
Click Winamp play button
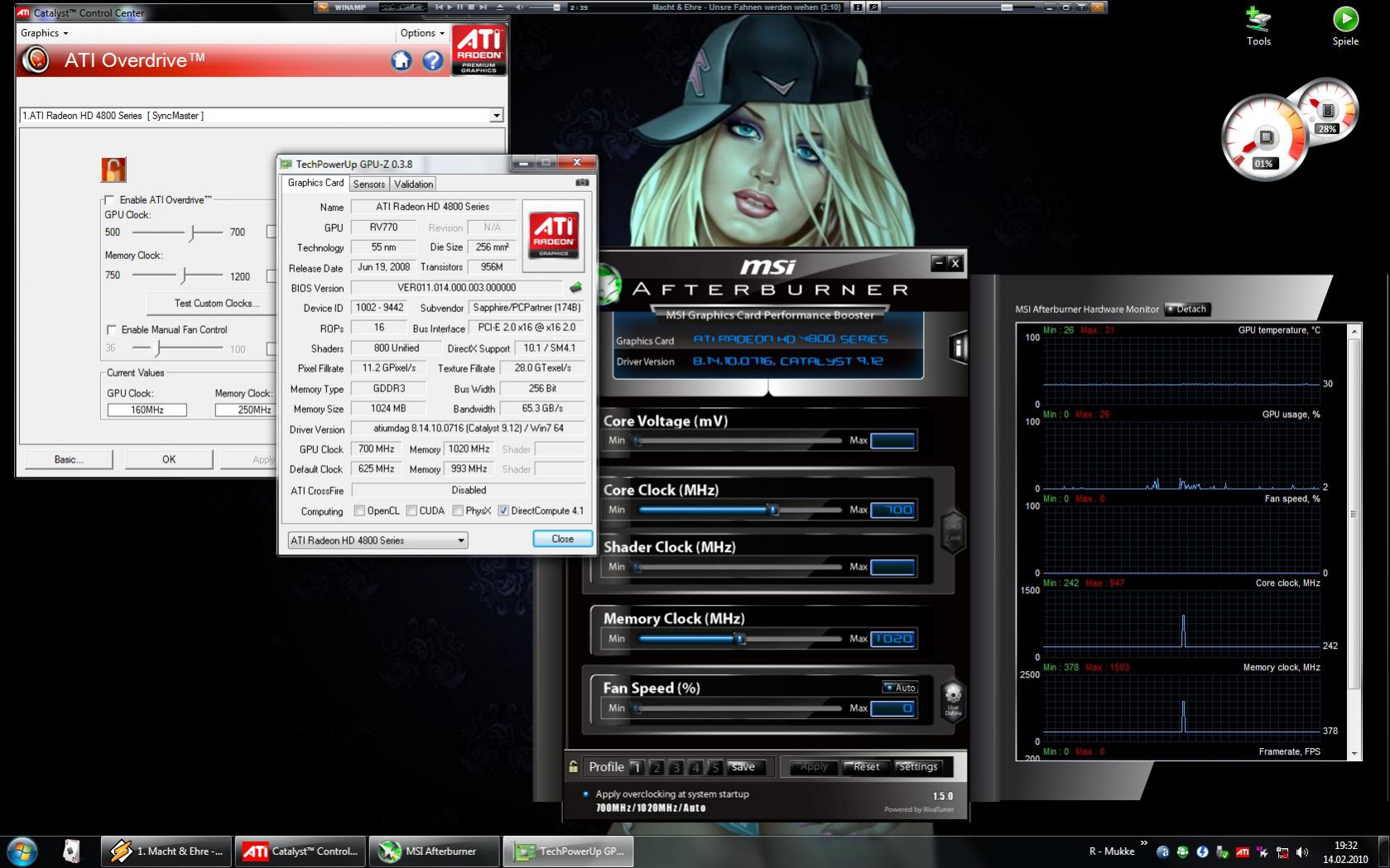(x=450, y=7)
